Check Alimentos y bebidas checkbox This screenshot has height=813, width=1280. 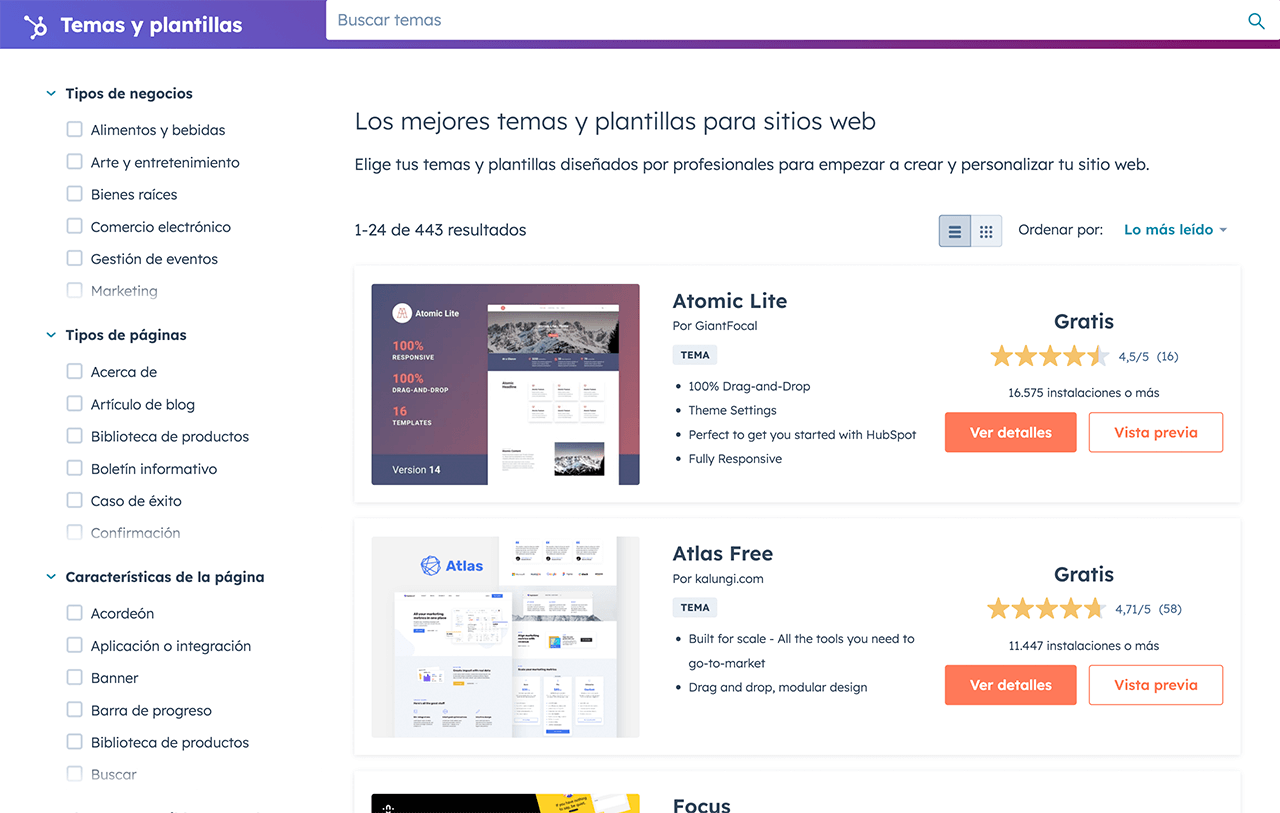tap(74, 129)
